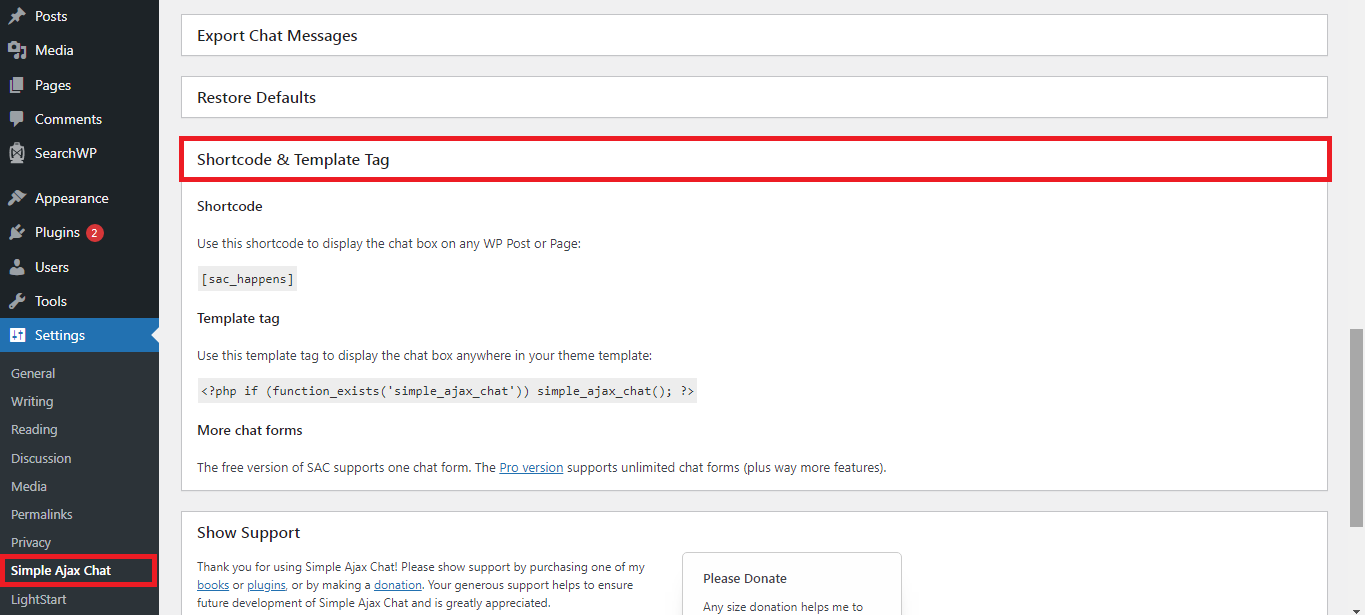Go to Discussion settings
This screenshot has height=615, width=1365.
click(41, 458)
